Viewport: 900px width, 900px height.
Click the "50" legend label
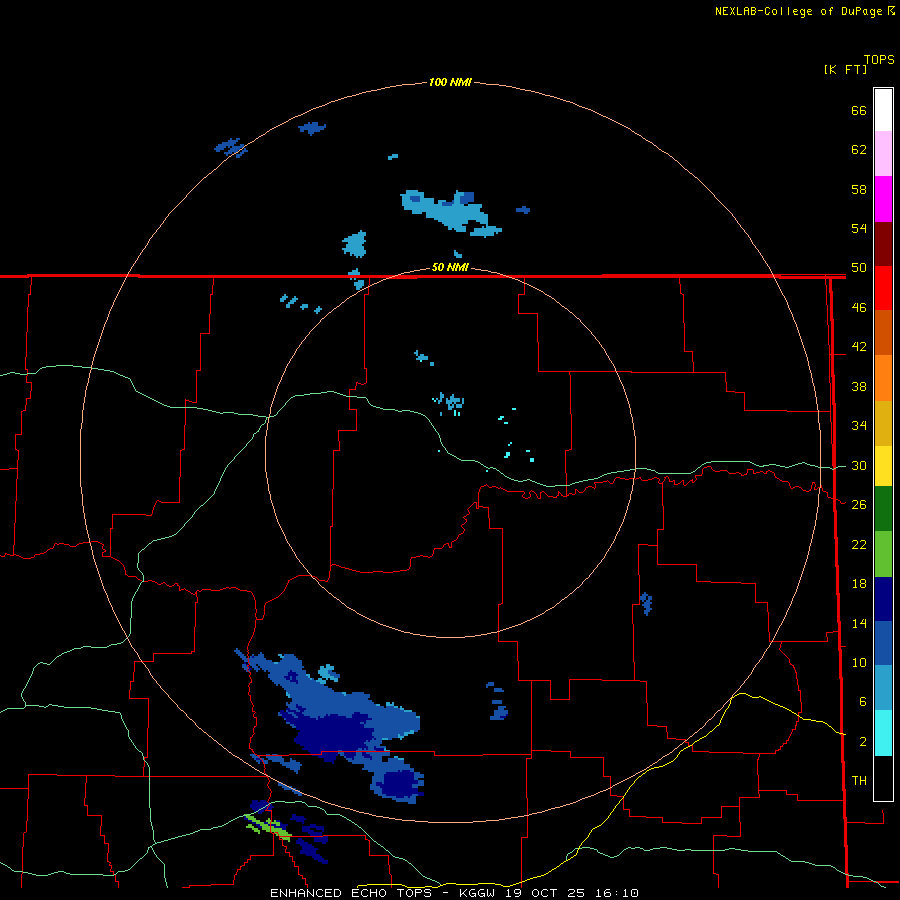[x=859, y=268]
